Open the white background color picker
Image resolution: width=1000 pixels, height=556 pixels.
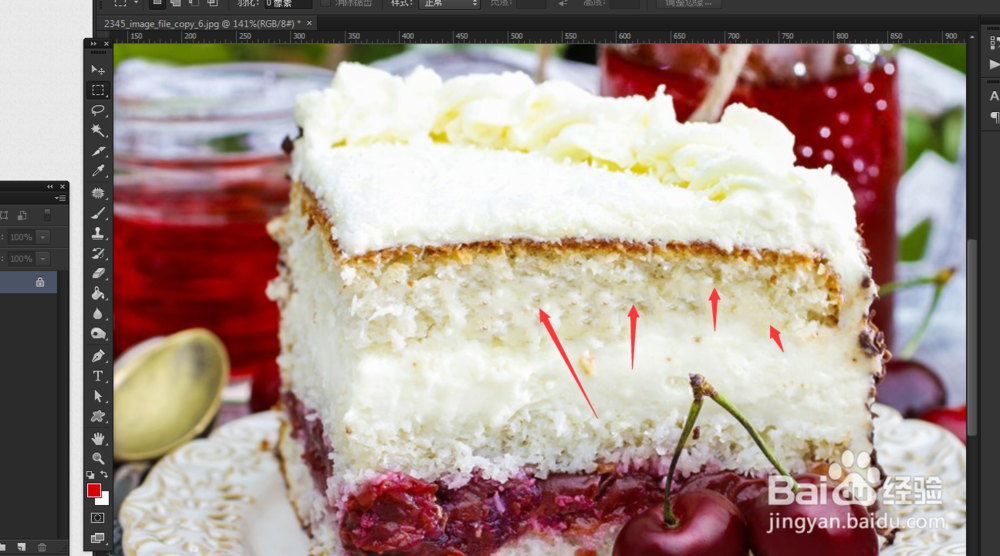click(x=105, y=501)
